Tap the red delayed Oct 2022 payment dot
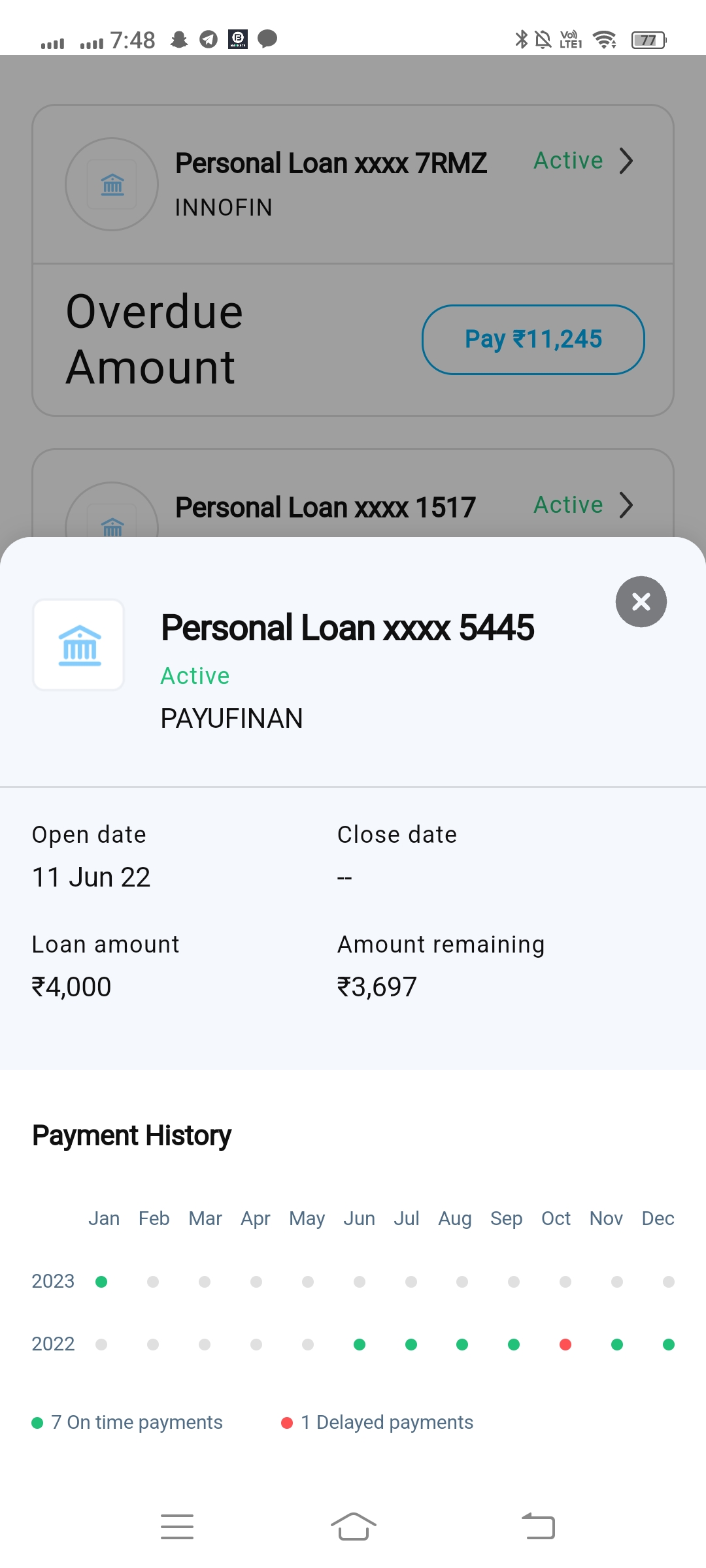Screen dimensions: 706x1568 [x=565, y=1345]
